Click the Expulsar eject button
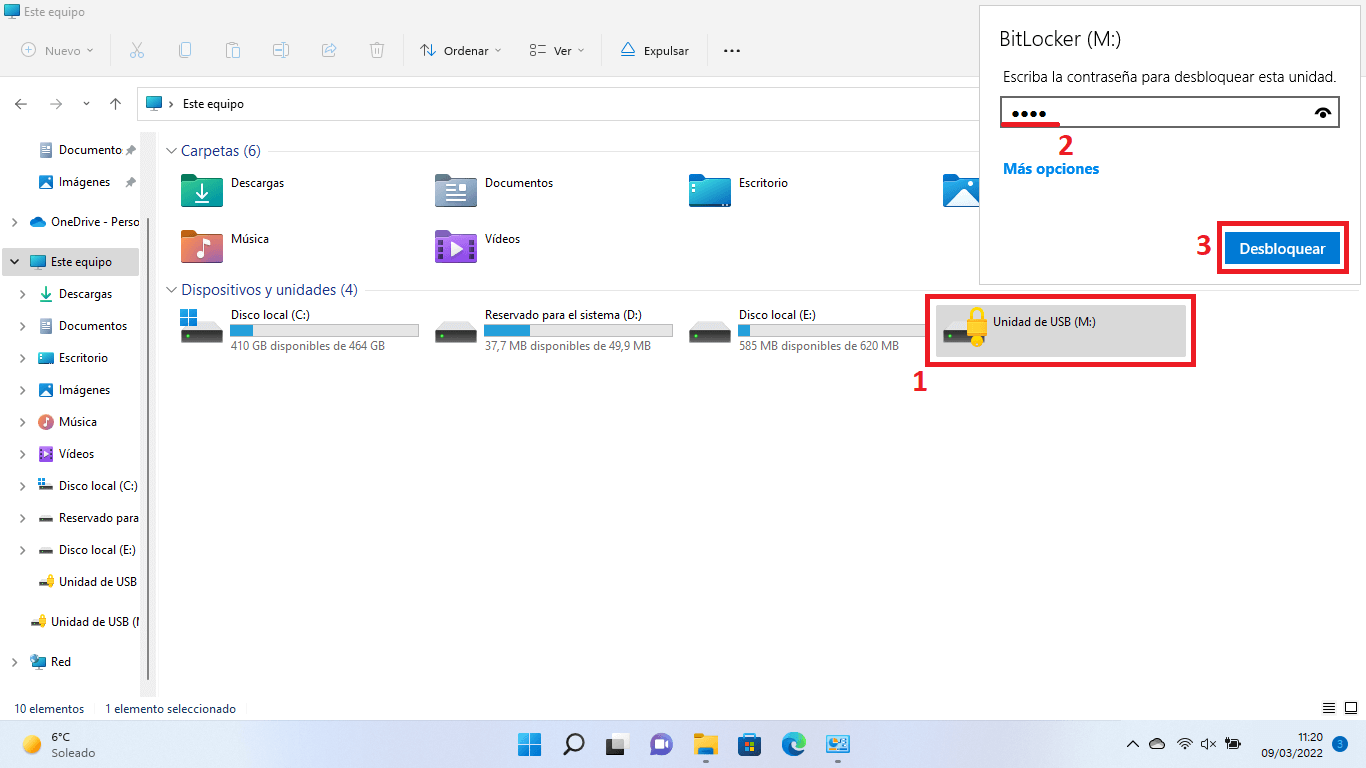1366x768 pixels. pyautogui.click(x=655, y=50)
